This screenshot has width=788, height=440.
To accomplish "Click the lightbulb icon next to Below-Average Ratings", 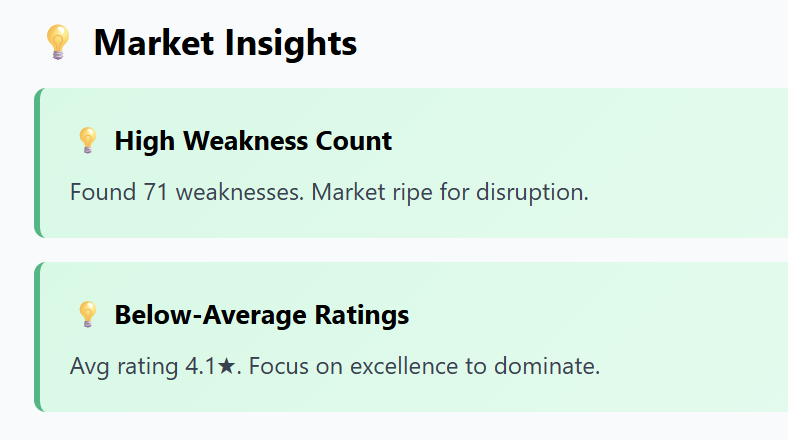I will [x=88, y=315].
